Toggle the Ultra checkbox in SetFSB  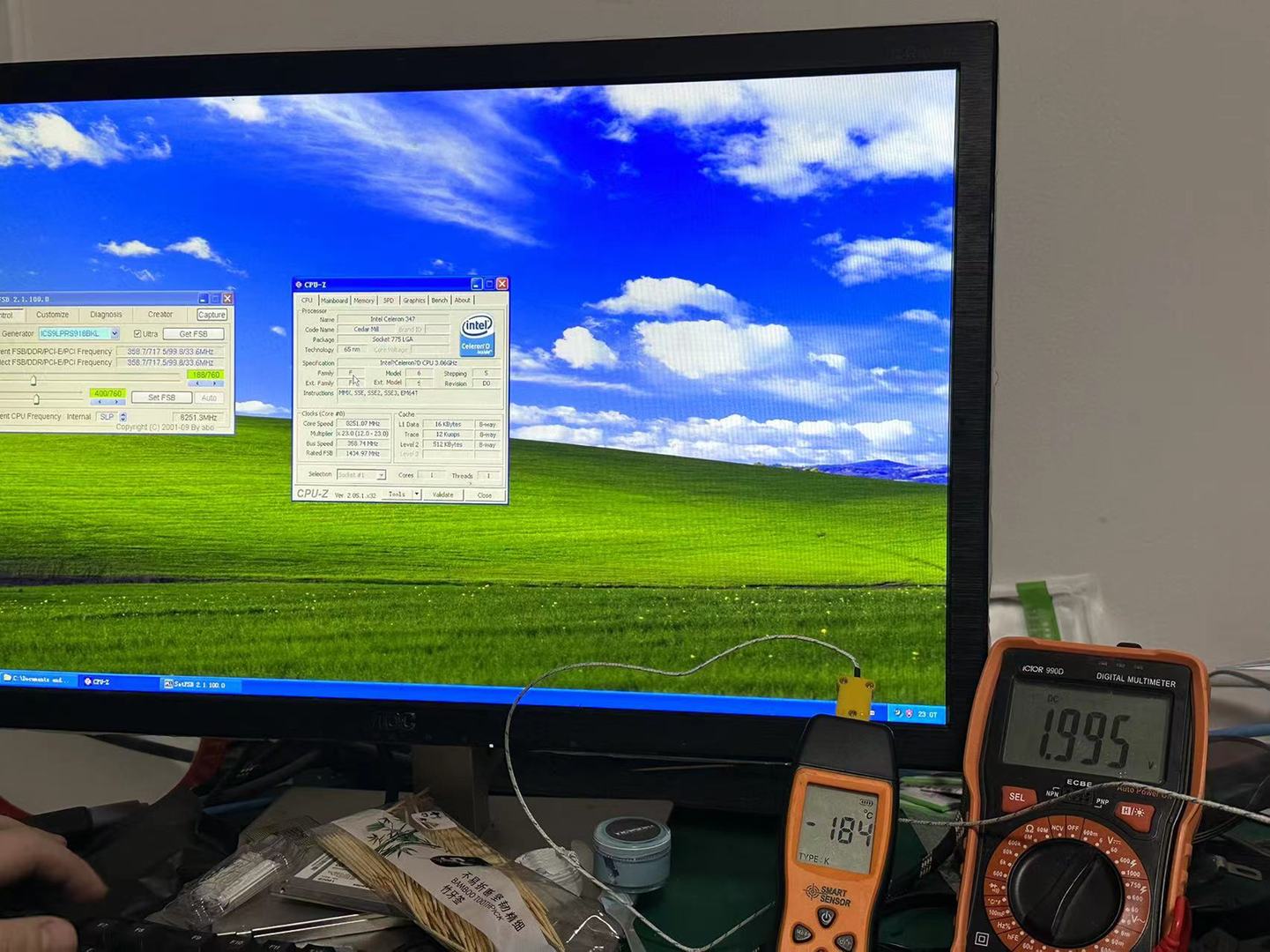click(137, 334)
